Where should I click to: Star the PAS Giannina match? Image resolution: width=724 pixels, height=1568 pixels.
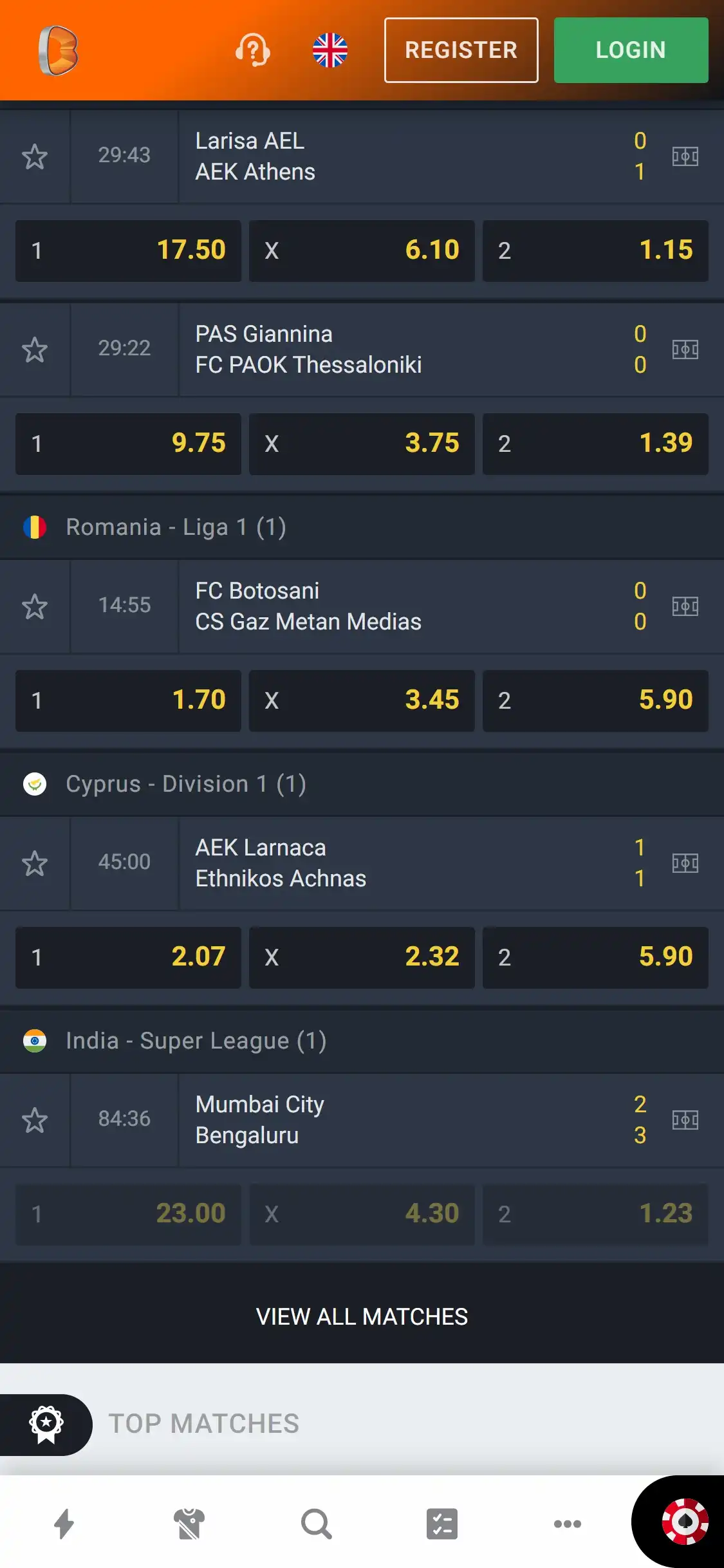coord(35,350)
